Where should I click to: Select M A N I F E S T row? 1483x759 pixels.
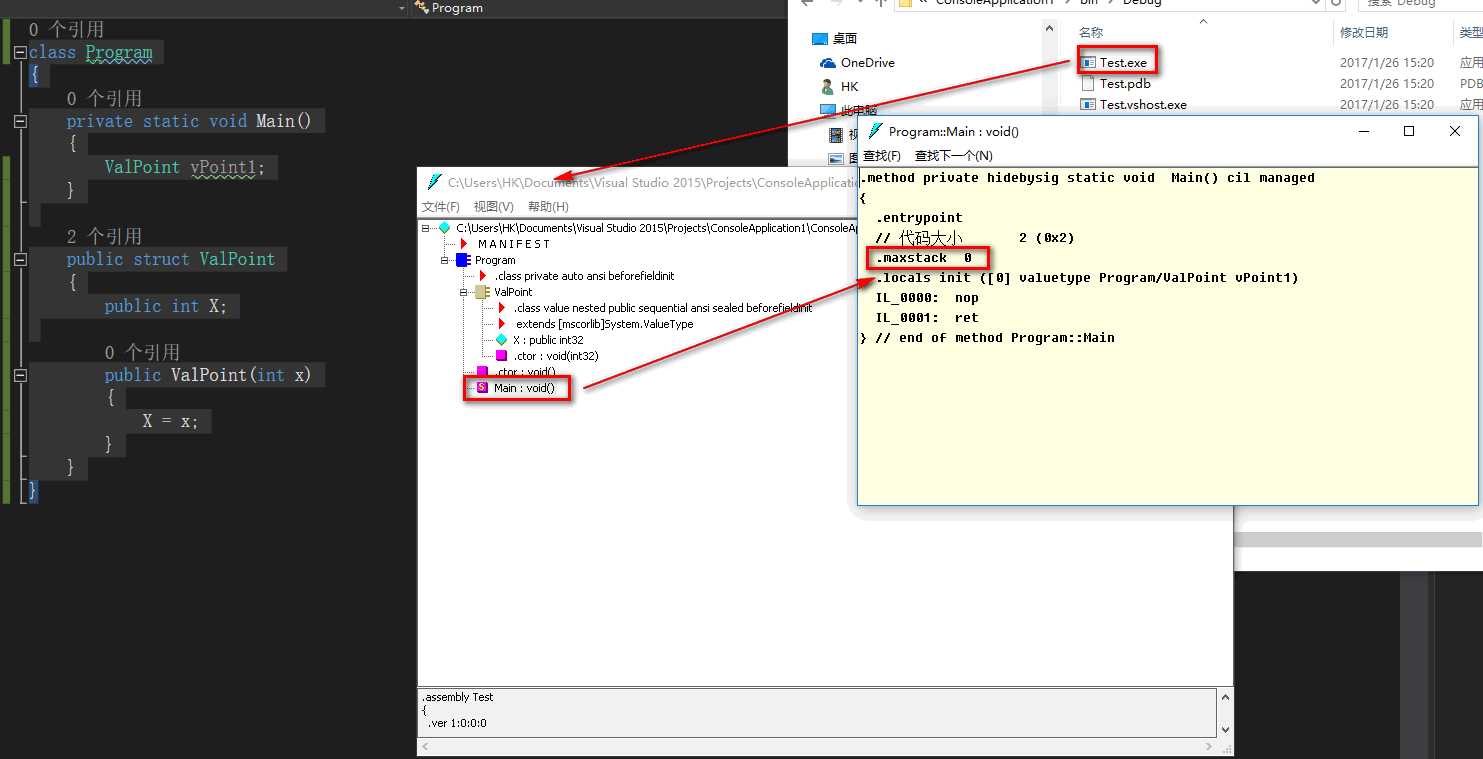tap(514, 244)
